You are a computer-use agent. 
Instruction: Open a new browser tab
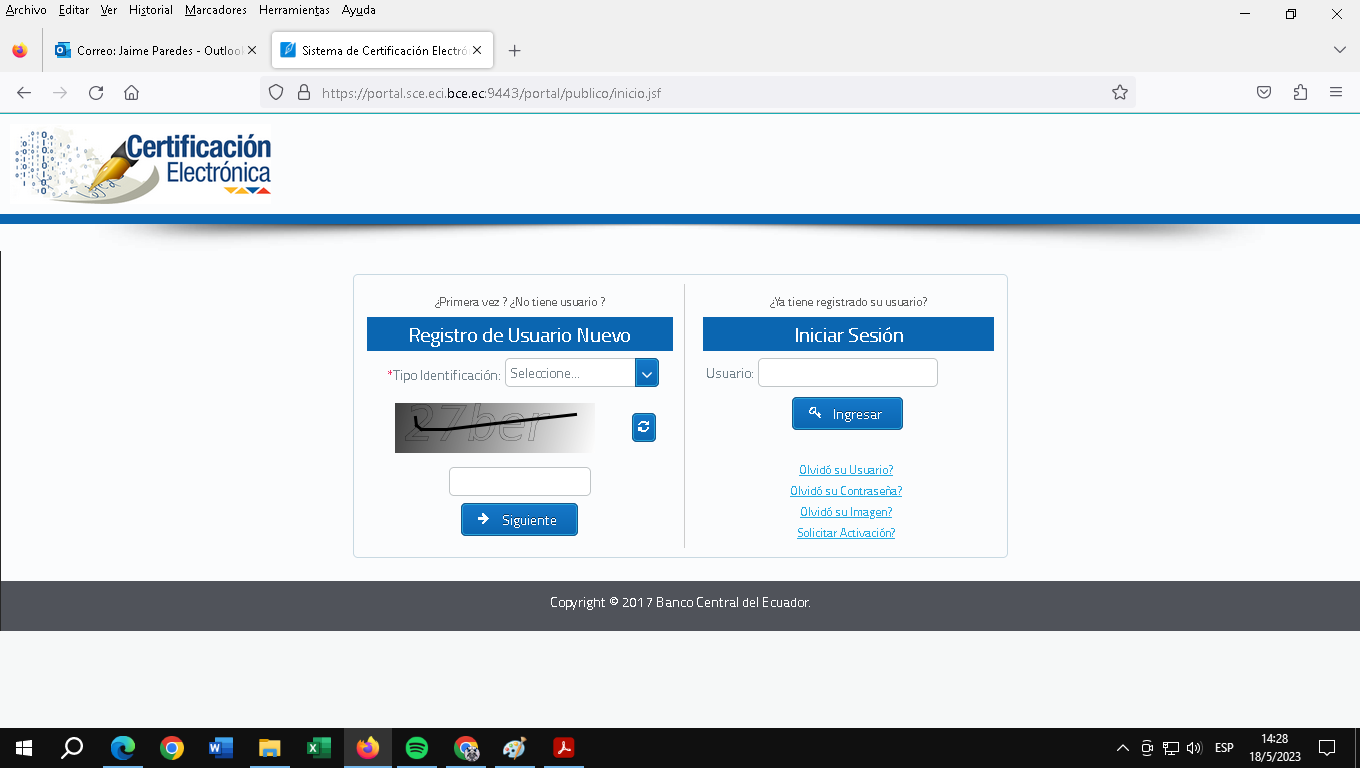point(514,51)
